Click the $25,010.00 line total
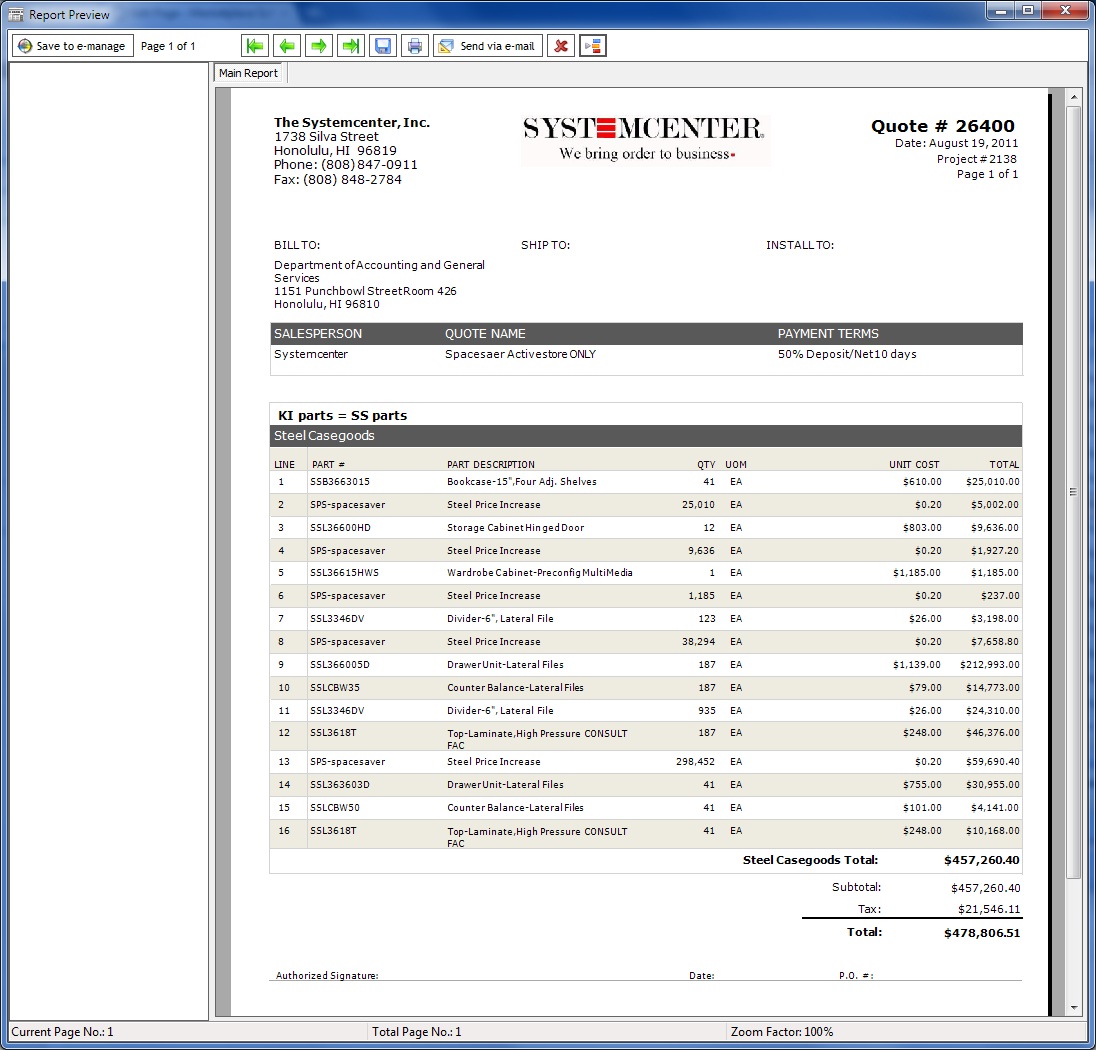 pos(993,482)
